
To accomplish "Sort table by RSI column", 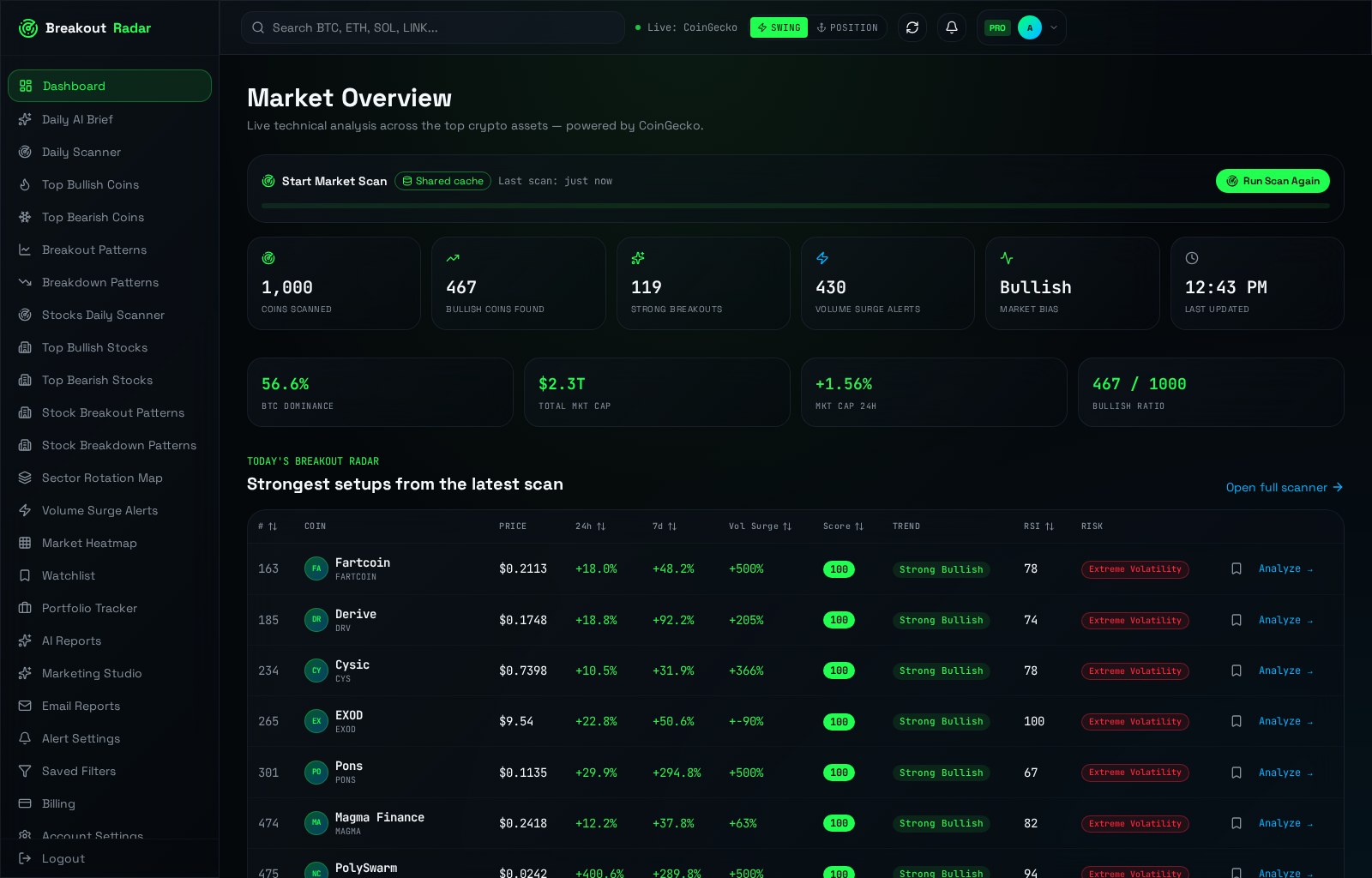I will tap(1038, 526).
